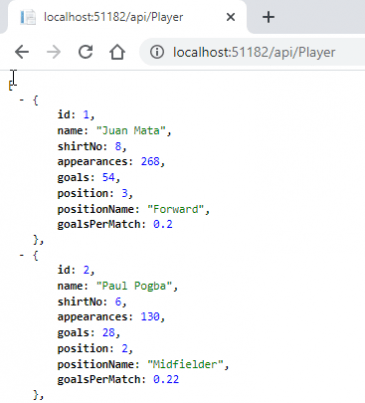Click the forward navigation arrow
Viewport: 365px width, 403px height.
(53, 52)
